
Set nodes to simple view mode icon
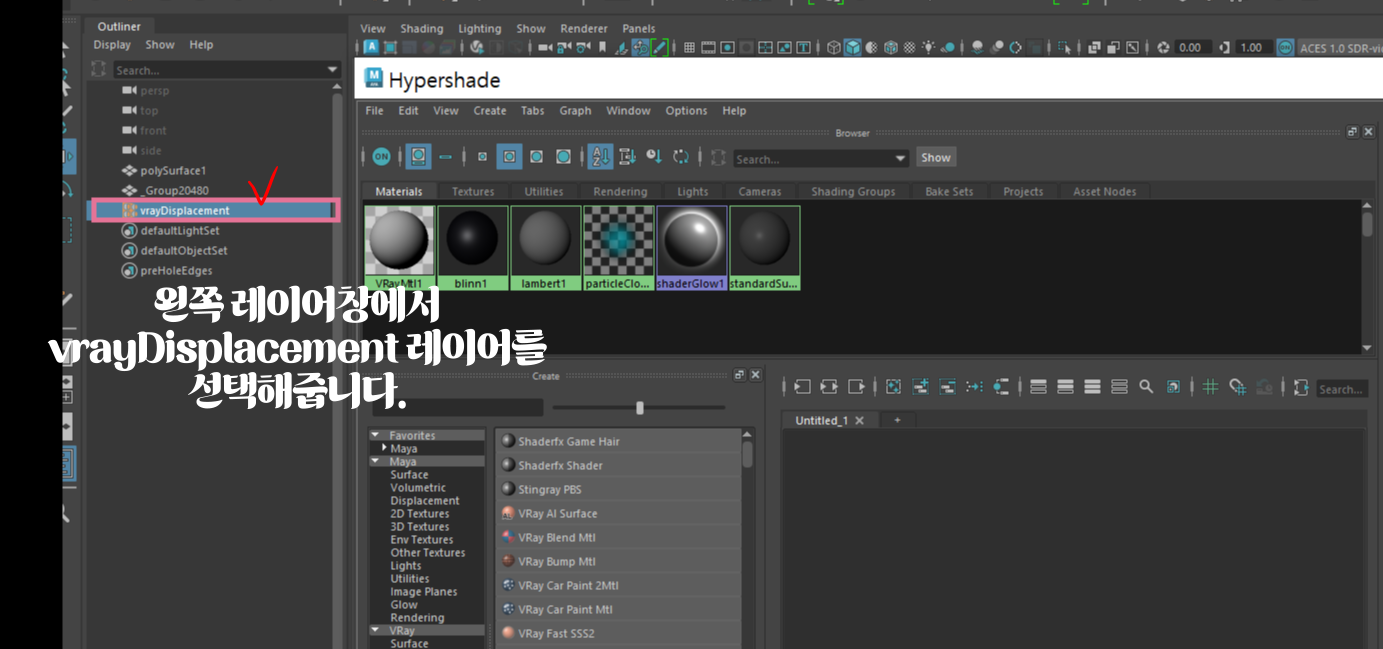tap(1038, 386)
